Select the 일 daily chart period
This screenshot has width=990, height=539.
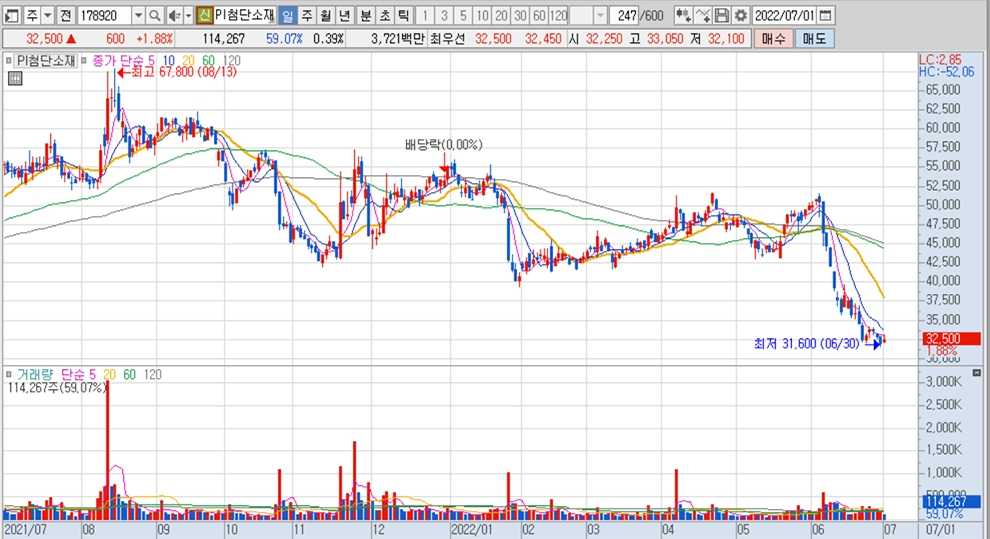(x=287, y=15)
